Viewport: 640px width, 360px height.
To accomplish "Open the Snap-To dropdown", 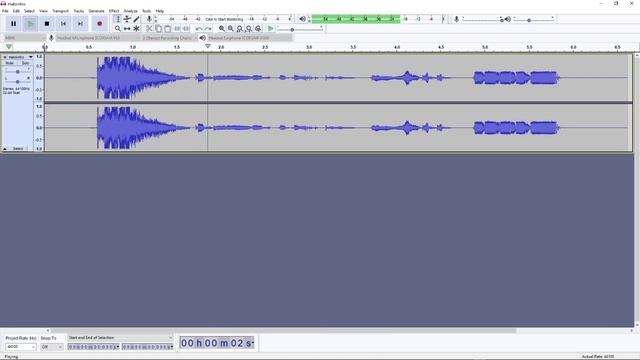I will 52,347.
